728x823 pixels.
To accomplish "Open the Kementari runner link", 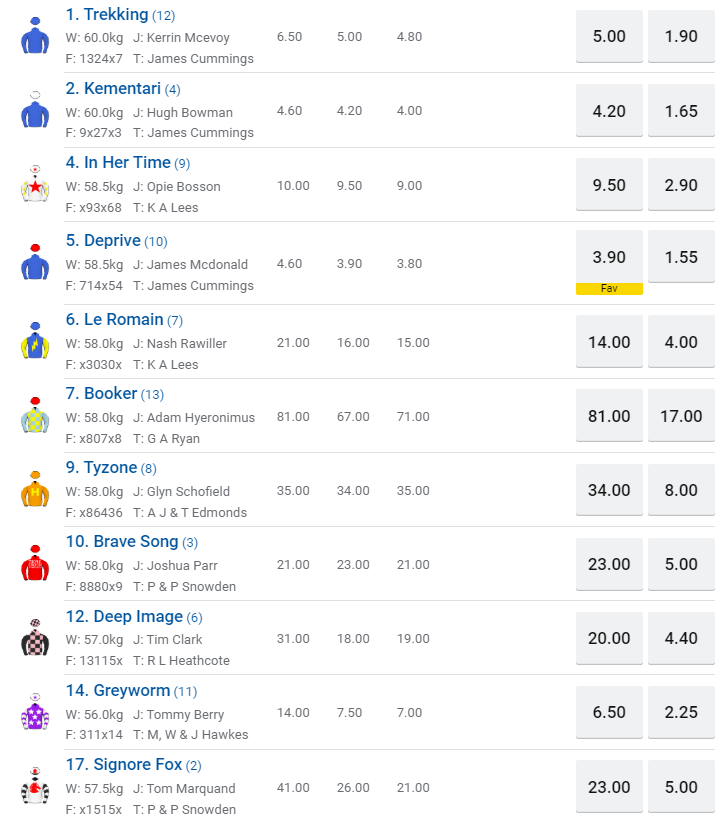I will pyautogui.click(x=121, y=89).
